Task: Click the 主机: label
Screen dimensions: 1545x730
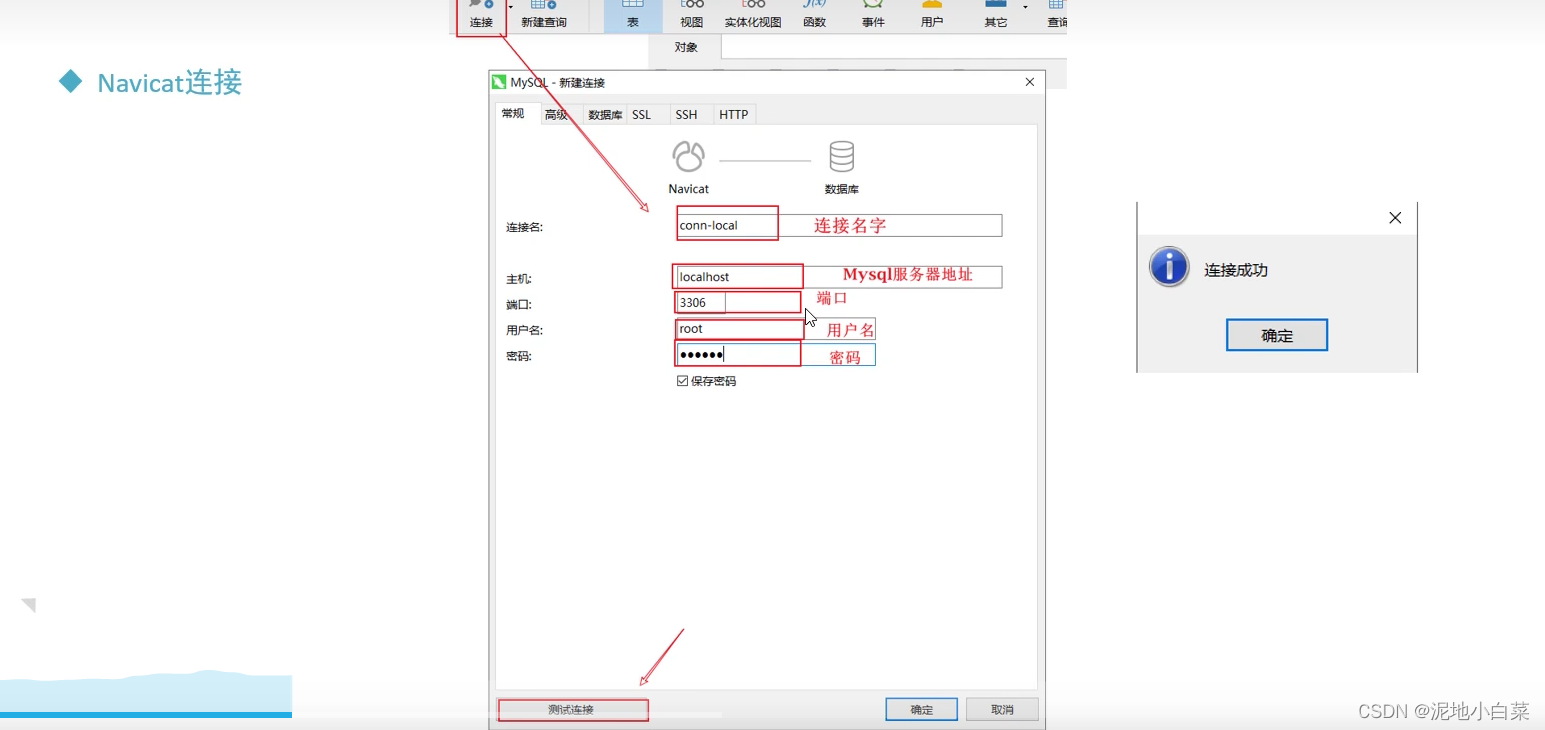Action: pyautogui.click(x=519, y=279)
